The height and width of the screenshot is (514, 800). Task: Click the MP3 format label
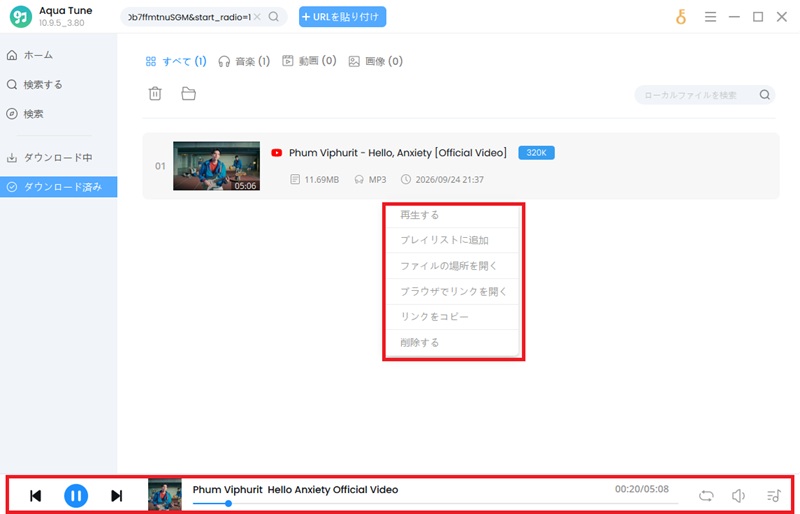[378, 180]
